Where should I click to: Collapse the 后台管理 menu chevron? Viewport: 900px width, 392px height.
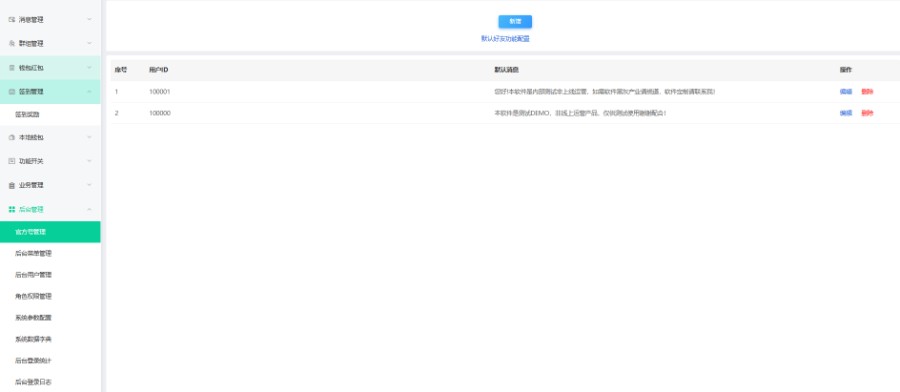point(89,209)
